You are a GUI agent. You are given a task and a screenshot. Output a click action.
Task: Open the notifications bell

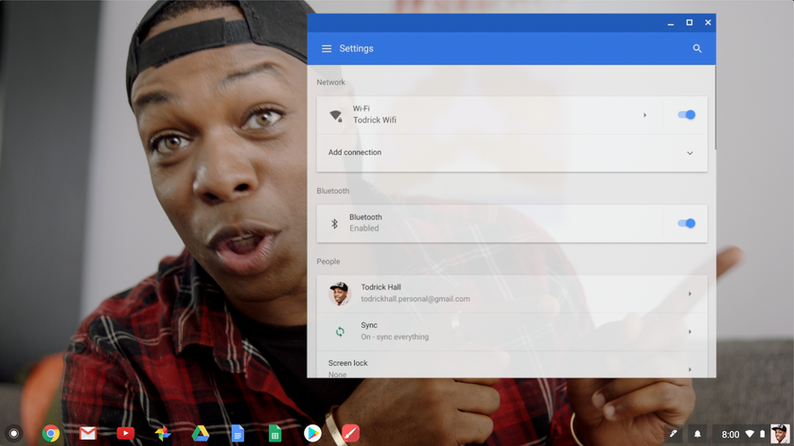point(697,434)
